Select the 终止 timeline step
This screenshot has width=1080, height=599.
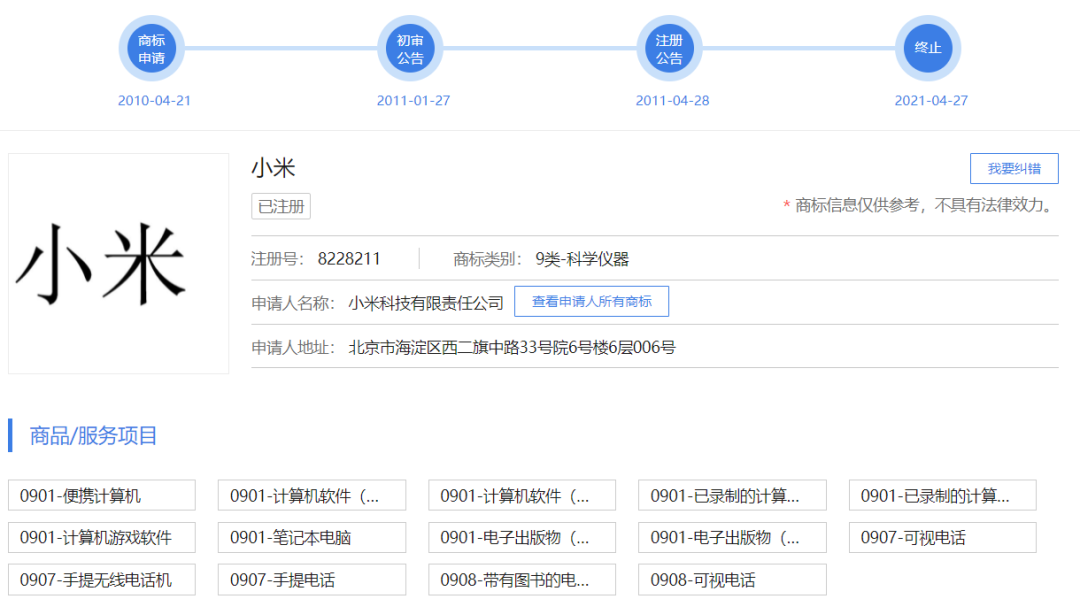coord(928,49)
